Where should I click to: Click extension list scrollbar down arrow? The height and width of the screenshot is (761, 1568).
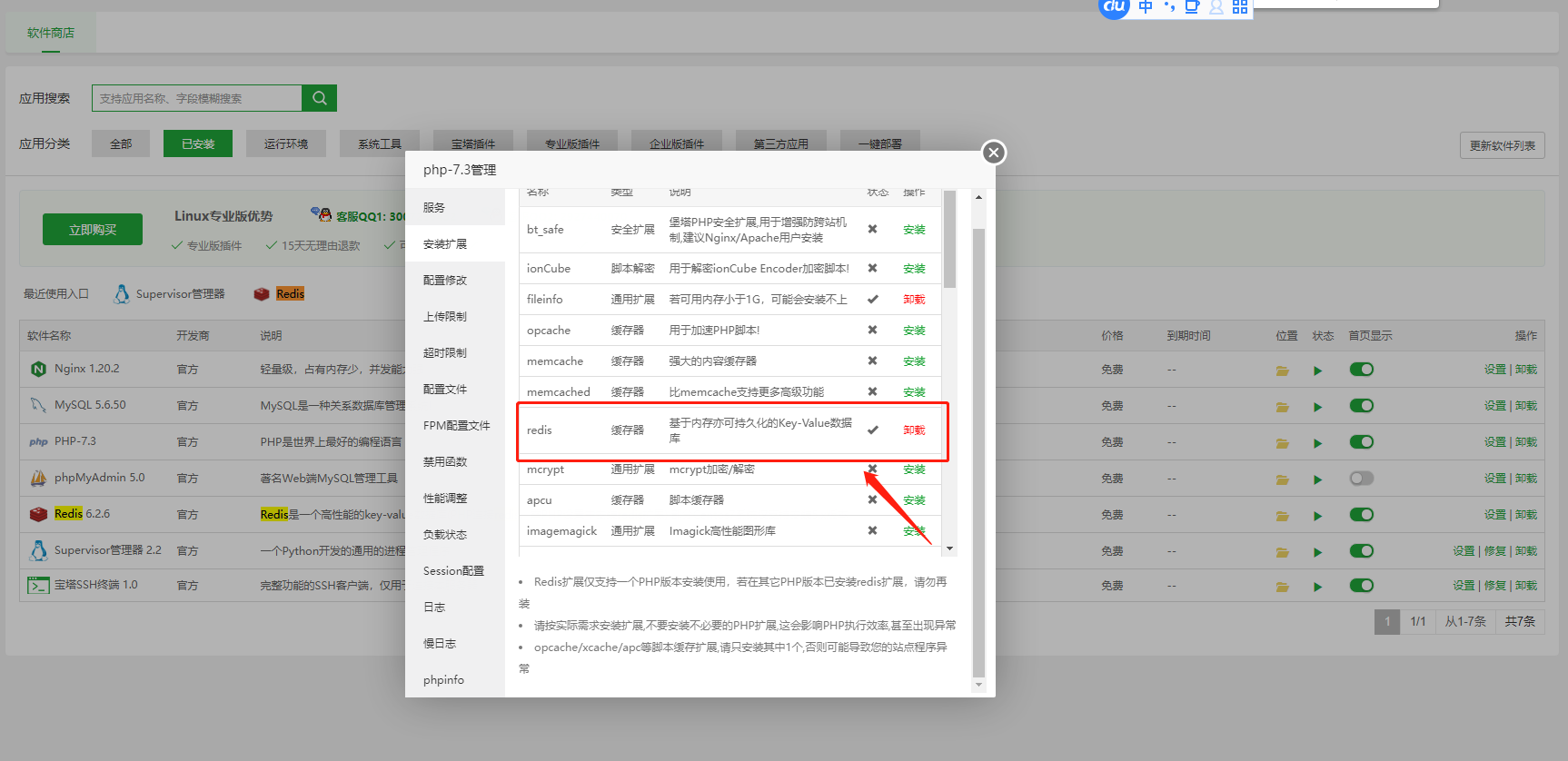949,549
